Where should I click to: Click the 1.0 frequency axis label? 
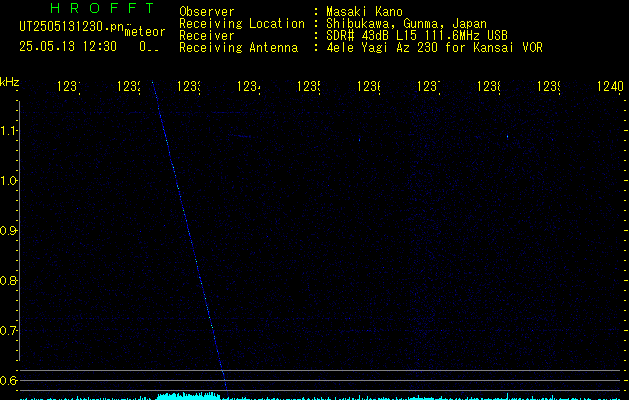tap(8, 181)
